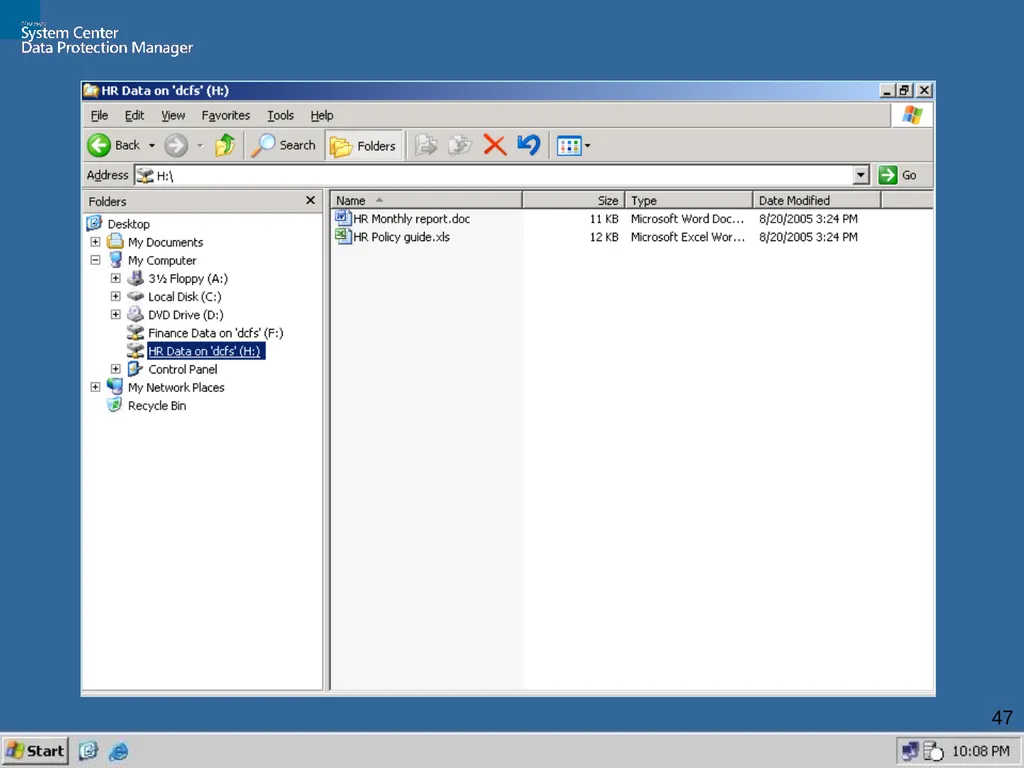
Task: Sort files by the Type column header
Action: (x=689, y=200)
